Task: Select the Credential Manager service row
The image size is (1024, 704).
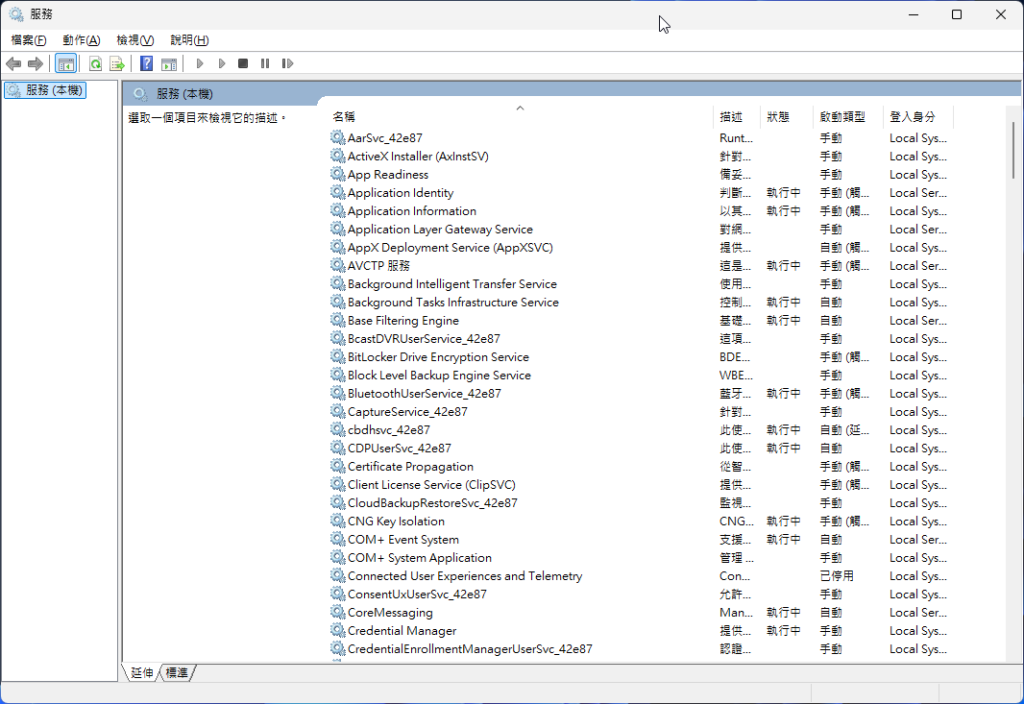Action: (402, 631)
